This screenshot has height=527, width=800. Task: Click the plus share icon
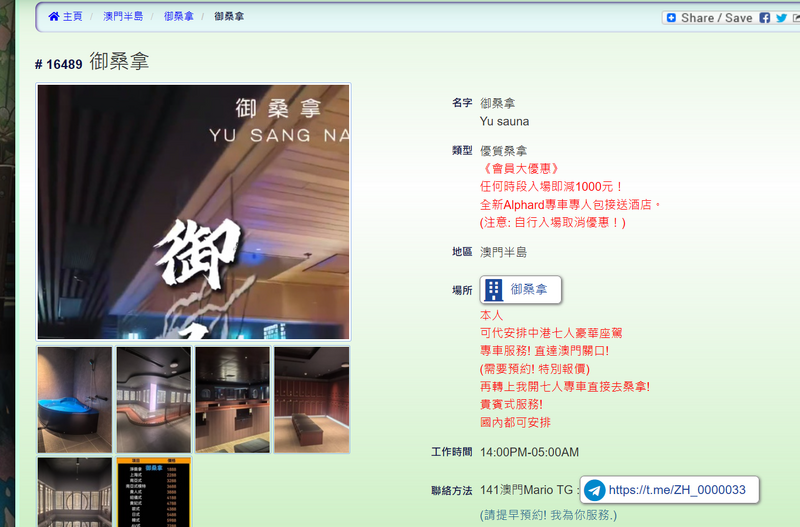click(671, 18)
